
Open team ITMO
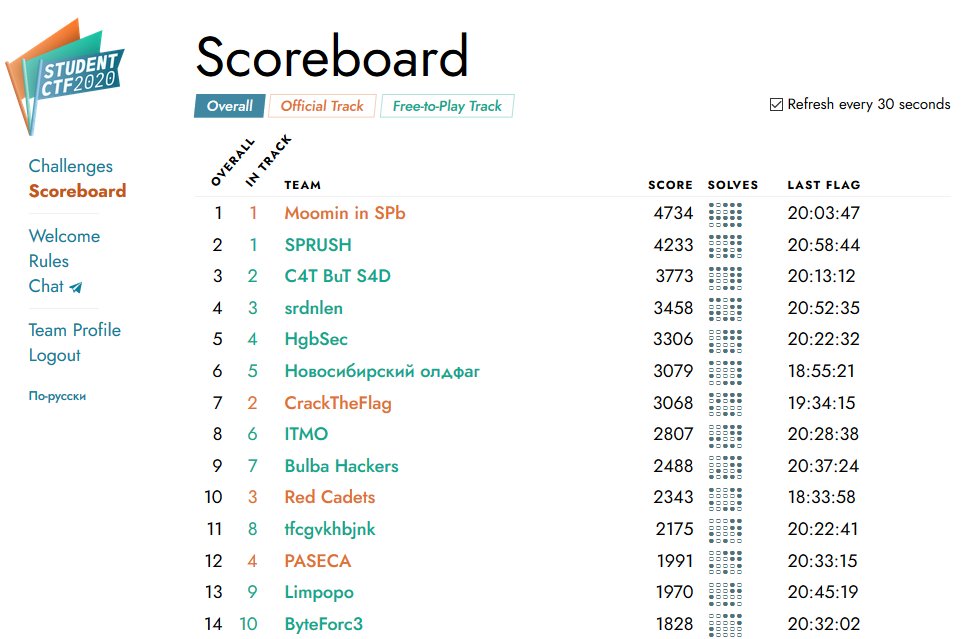(306, 434)
